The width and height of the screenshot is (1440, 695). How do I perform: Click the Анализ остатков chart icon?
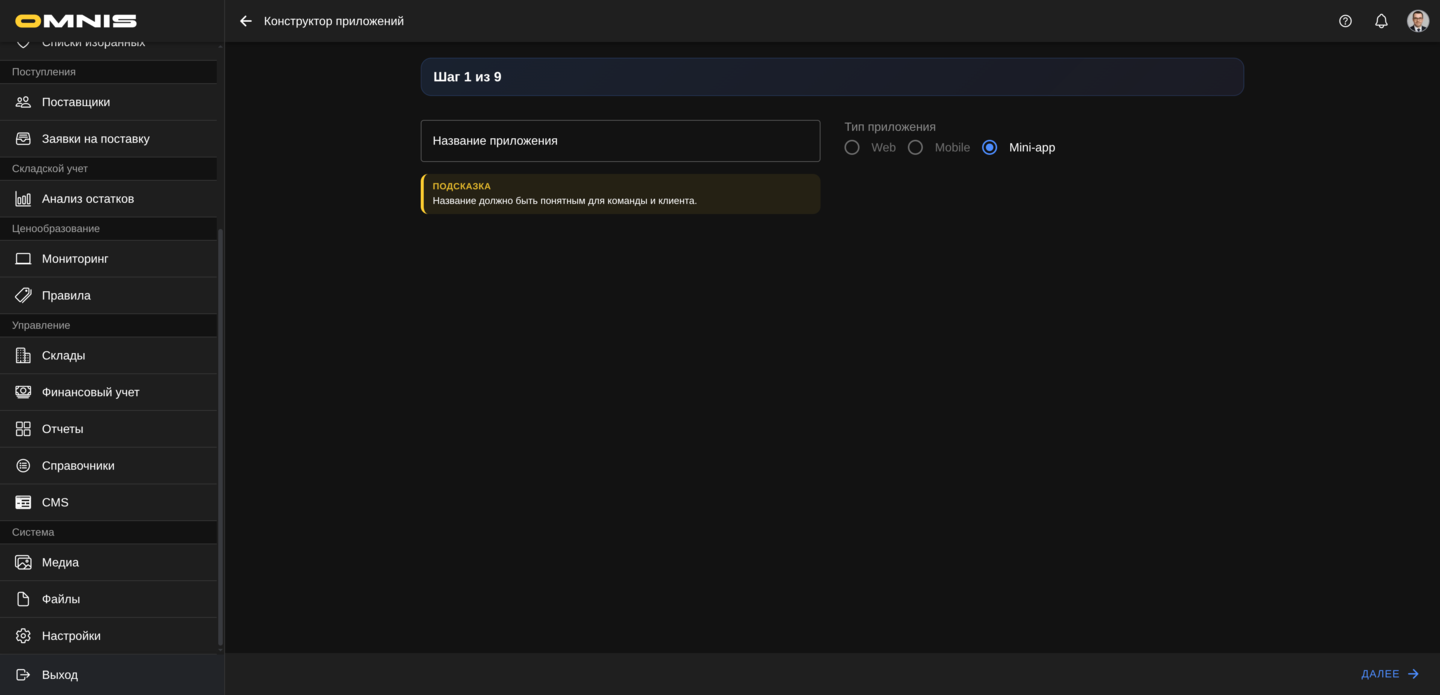[23, 199]
